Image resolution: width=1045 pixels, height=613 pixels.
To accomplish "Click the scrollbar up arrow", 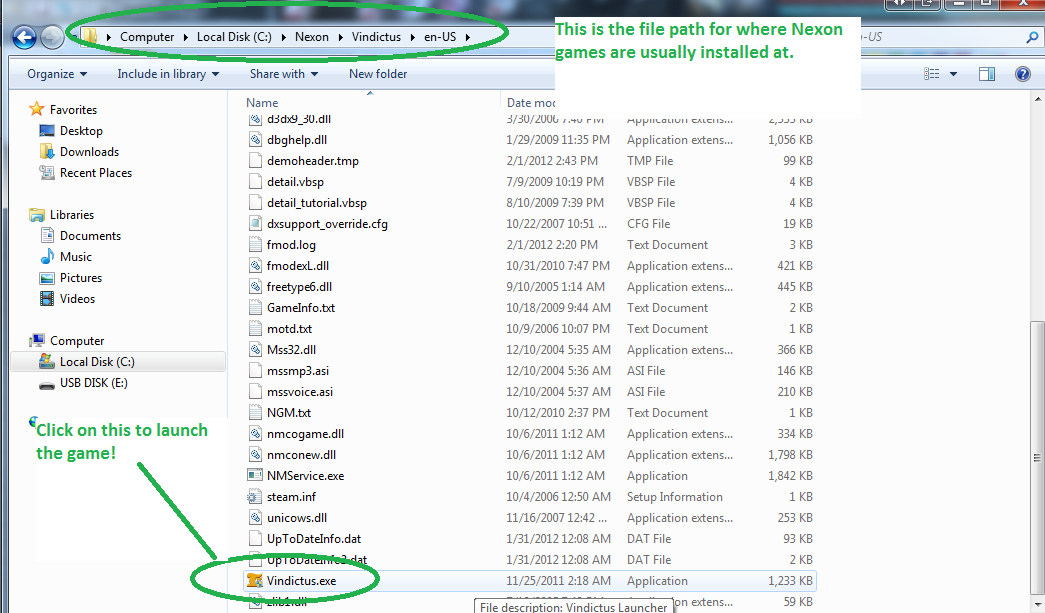I will (x=1037, y=99).
